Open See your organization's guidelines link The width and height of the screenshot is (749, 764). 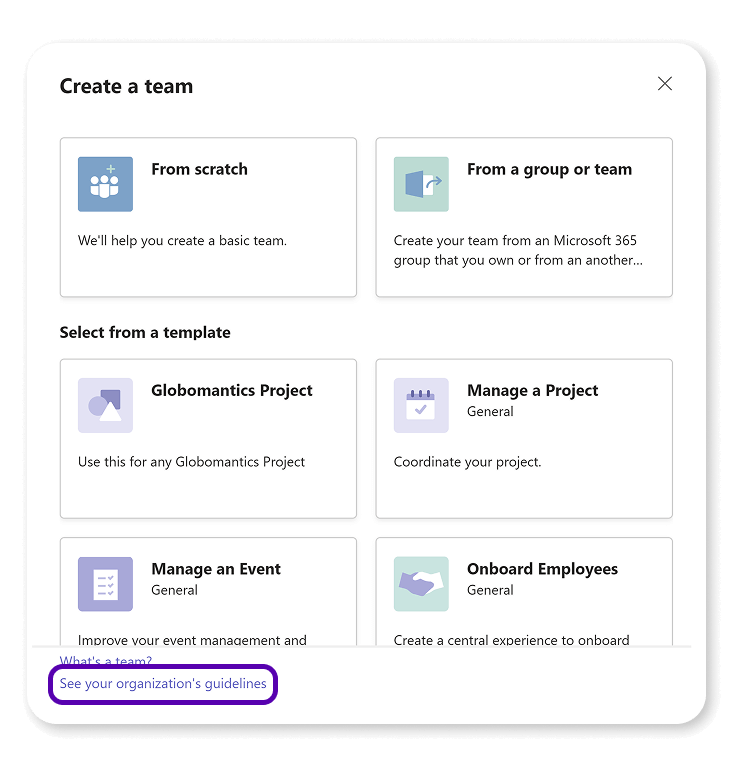pos(163,684)
